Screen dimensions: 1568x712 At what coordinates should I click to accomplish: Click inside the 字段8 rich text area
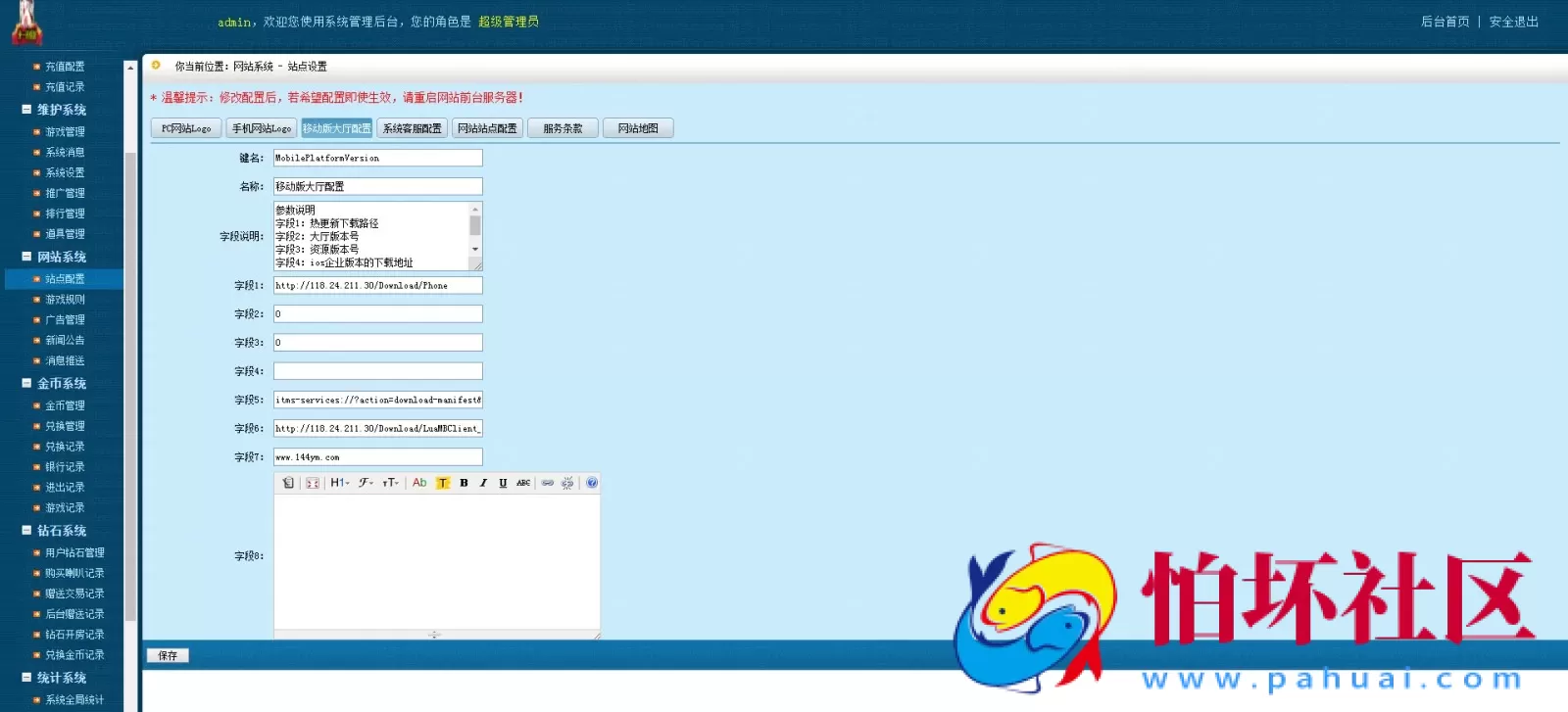click(436, 561)
